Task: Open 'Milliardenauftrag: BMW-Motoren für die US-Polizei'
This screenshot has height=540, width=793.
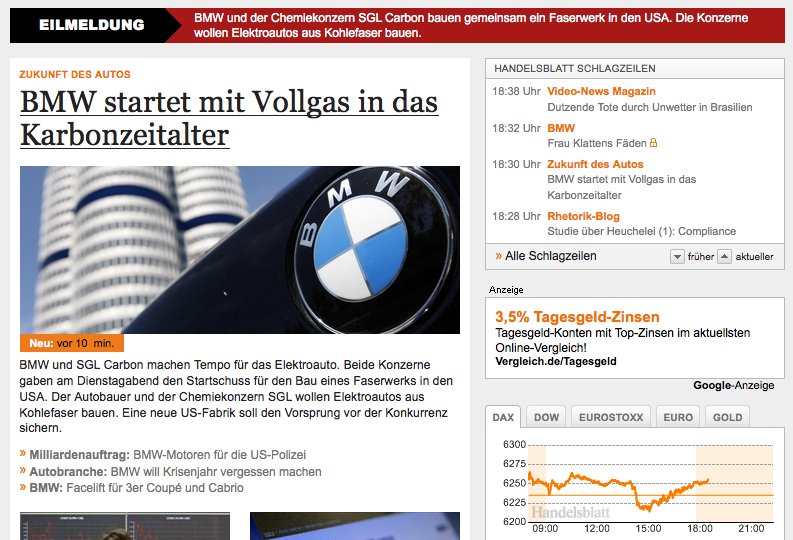Action: click(167, 455)
